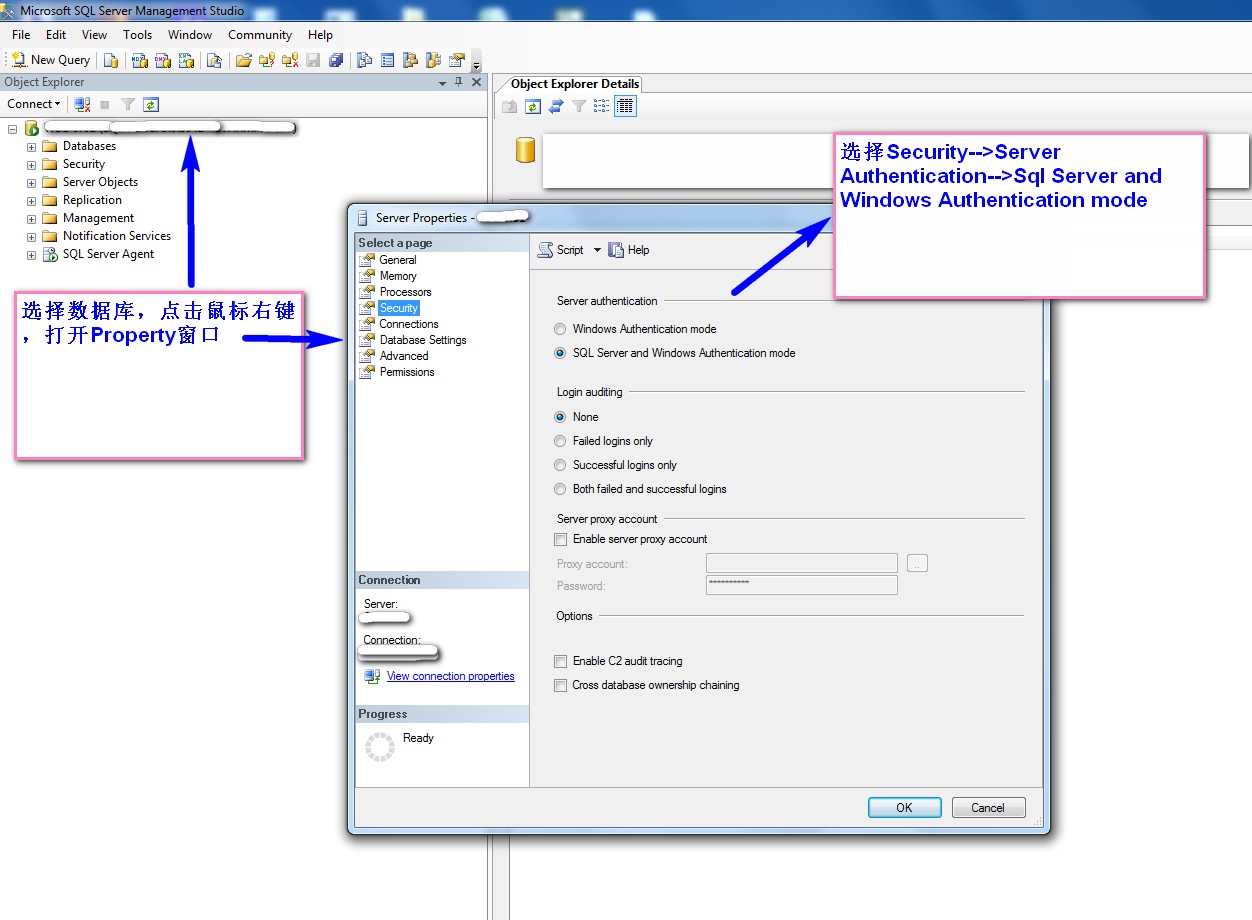Image resolution: width=1252 pixels, height=920 pixels.
Task: Click Synchronize icon in Object Explorer Details
Action: click(555, 106)
